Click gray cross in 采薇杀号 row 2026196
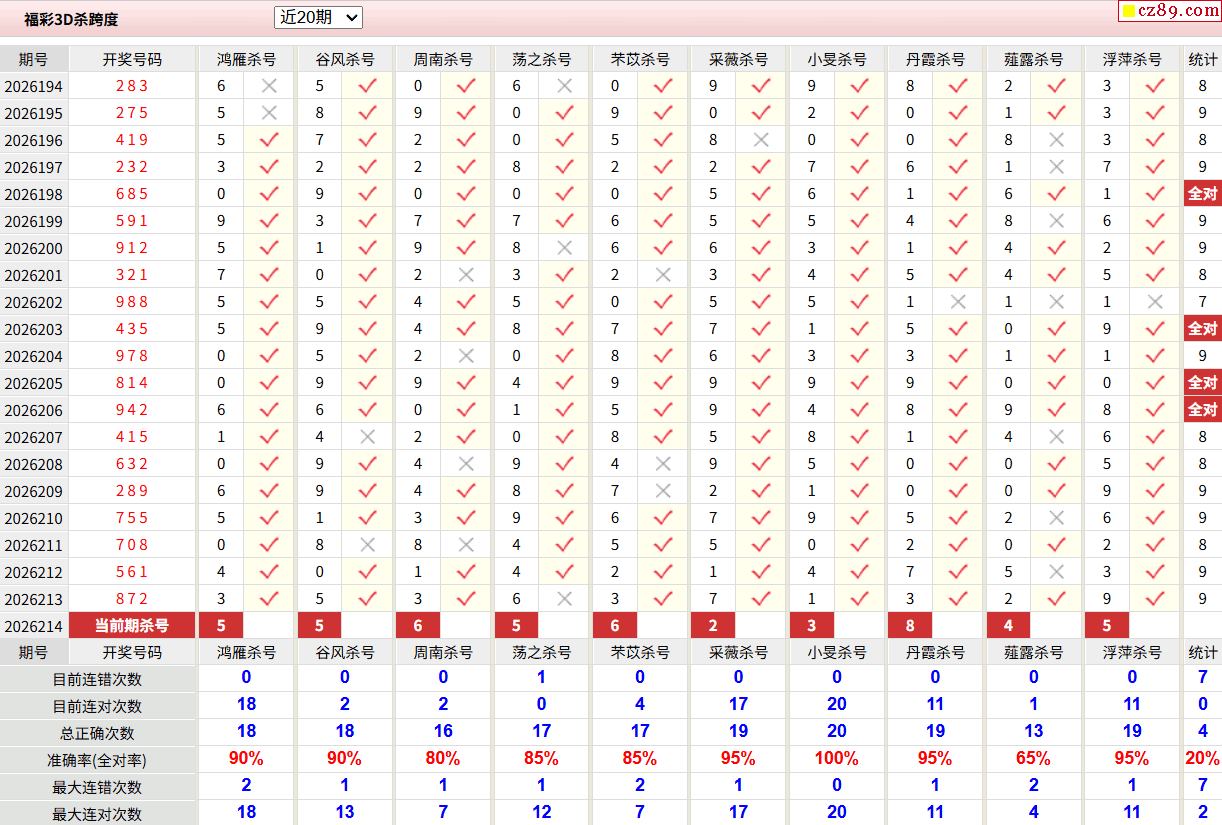1222x825 pixels. pos(761,140)
